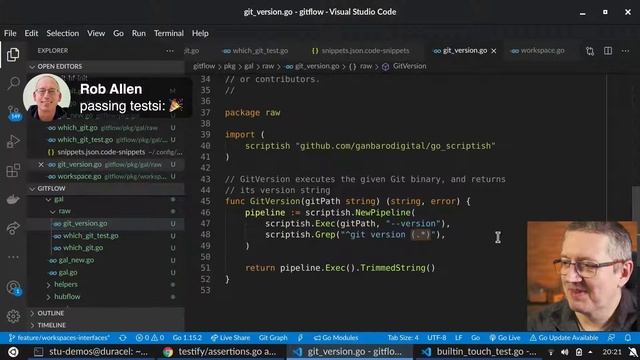Screen dimensions: 640x360
Task: Change Tab Size: 4 setting
Action: coord(403,338)
